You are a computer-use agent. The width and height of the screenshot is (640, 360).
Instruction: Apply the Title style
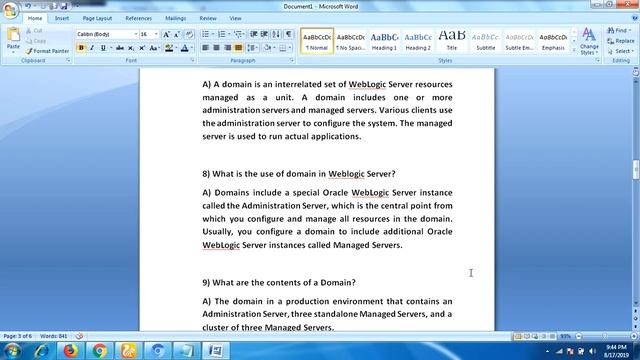tap(452, 41)
